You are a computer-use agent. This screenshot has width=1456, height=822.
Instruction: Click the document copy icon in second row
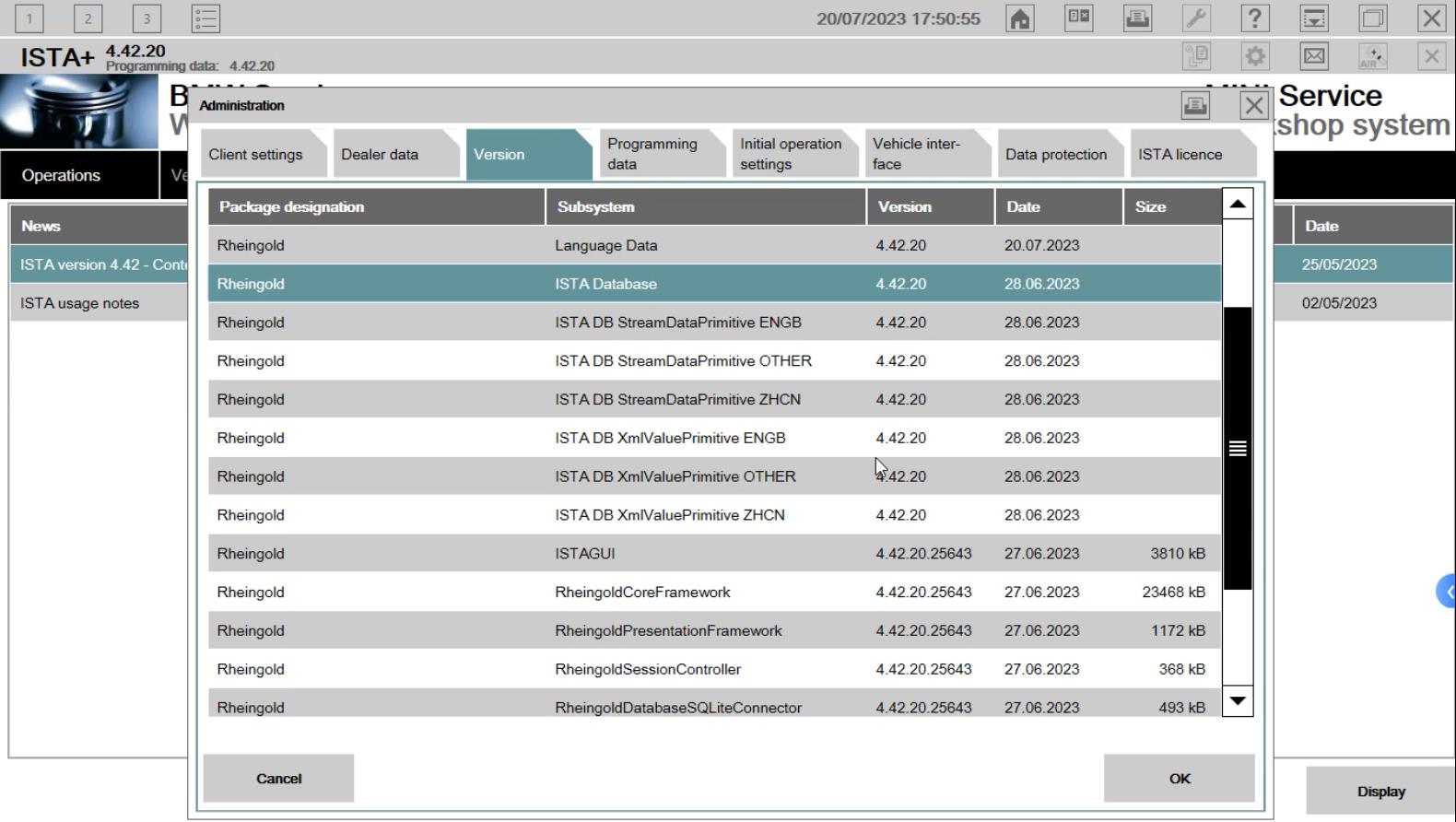click(1196, 56)
